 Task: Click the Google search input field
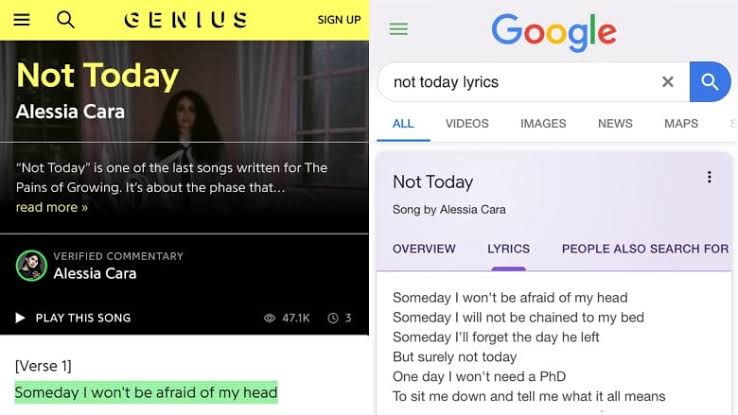tap(522, 82)
